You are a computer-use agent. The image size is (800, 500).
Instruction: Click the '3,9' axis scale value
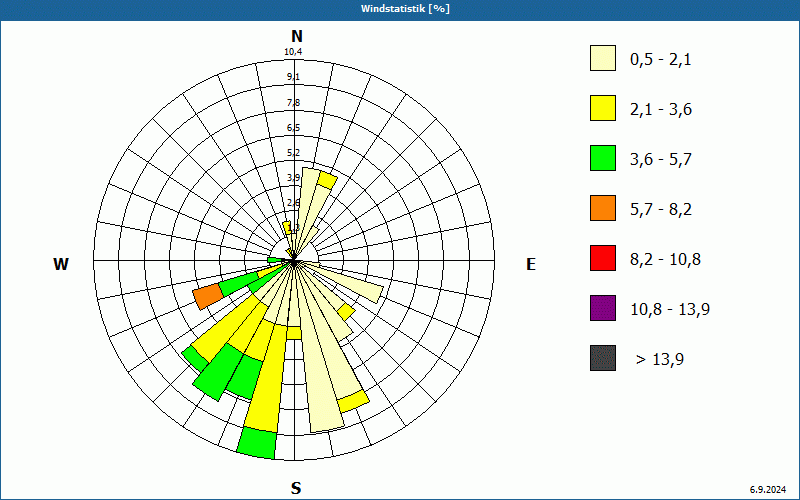coord(293,178)
